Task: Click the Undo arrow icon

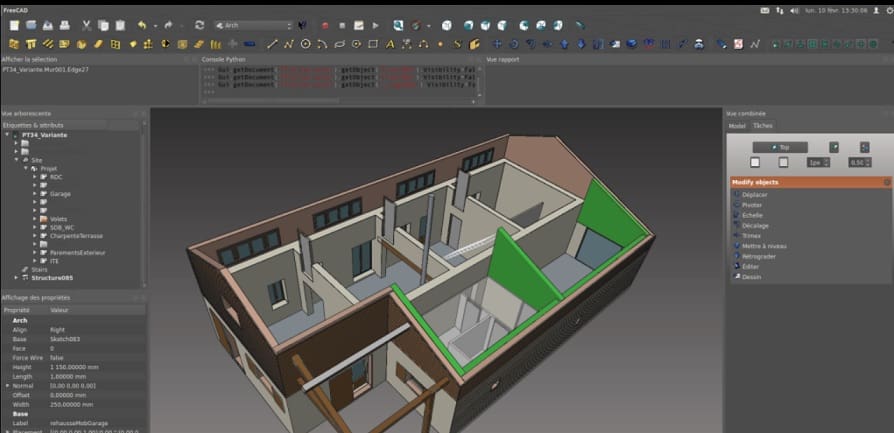Action: pos(142,25)
